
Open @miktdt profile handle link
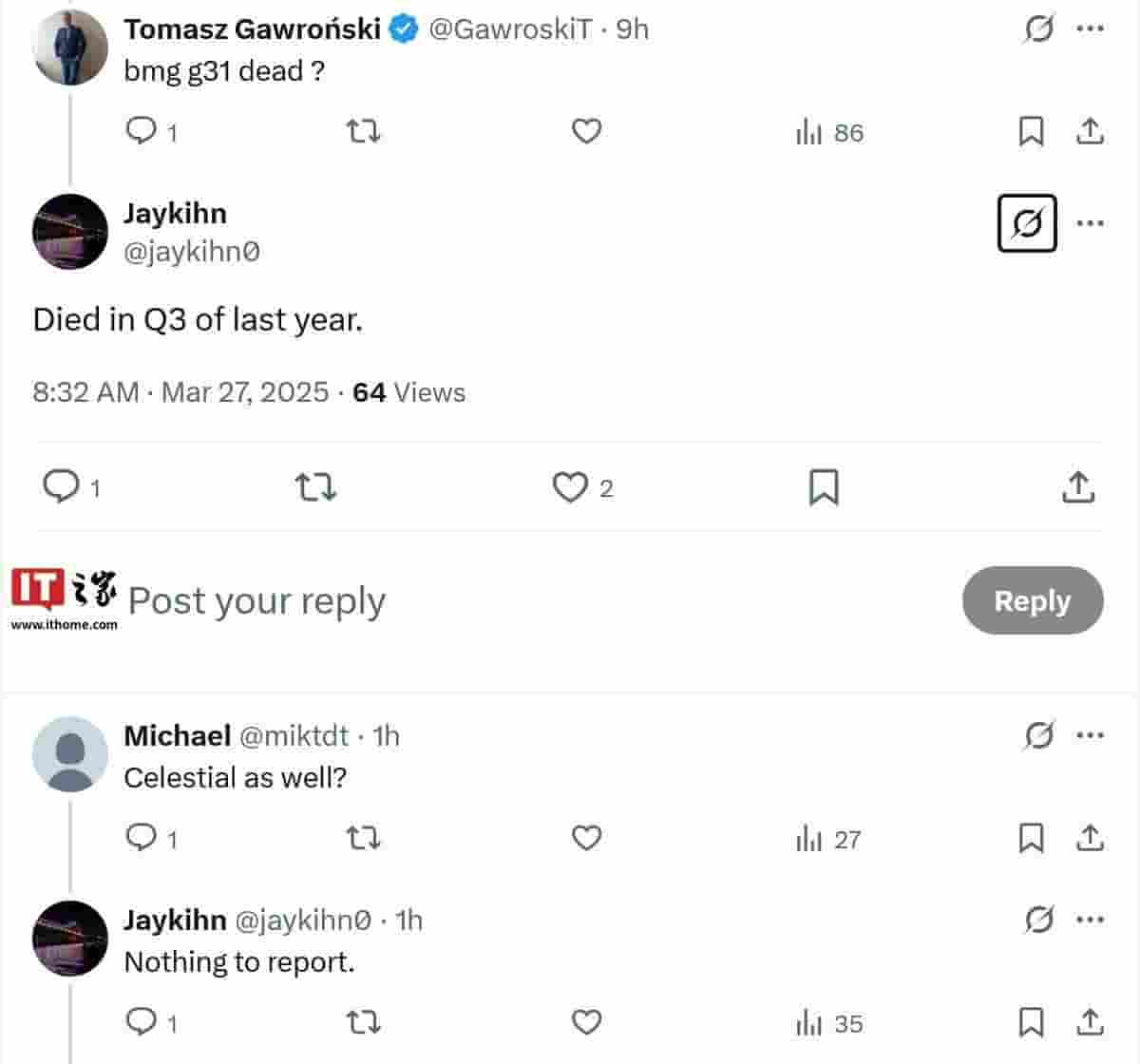pyautogui.click(x=293, y=736)
